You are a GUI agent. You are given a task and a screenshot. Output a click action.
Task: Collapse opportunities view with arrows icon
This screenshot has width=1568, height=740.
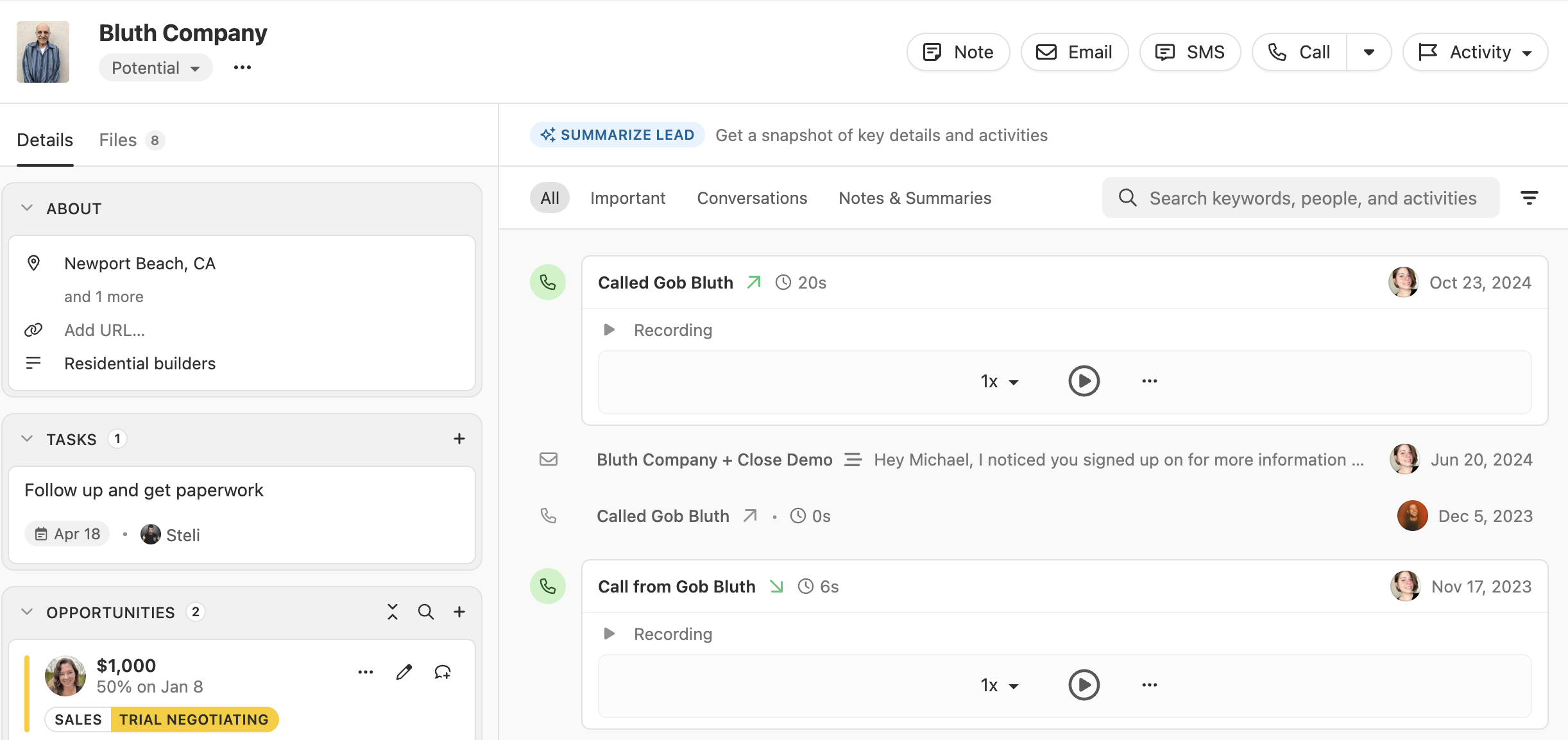pyautogui.click(x=393, y=612)
